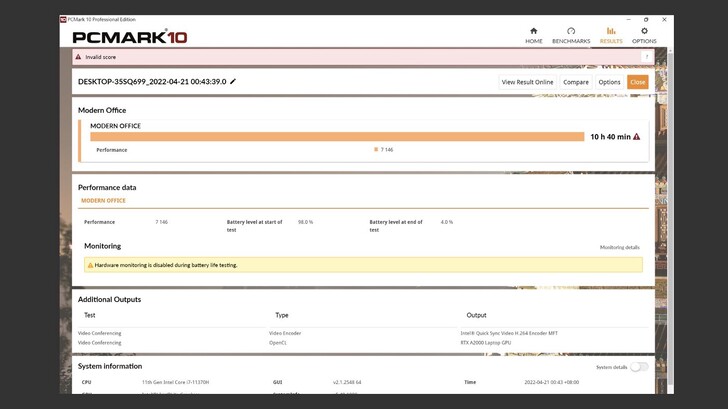Select the MODERN OFFICE performance data tab

103,201
